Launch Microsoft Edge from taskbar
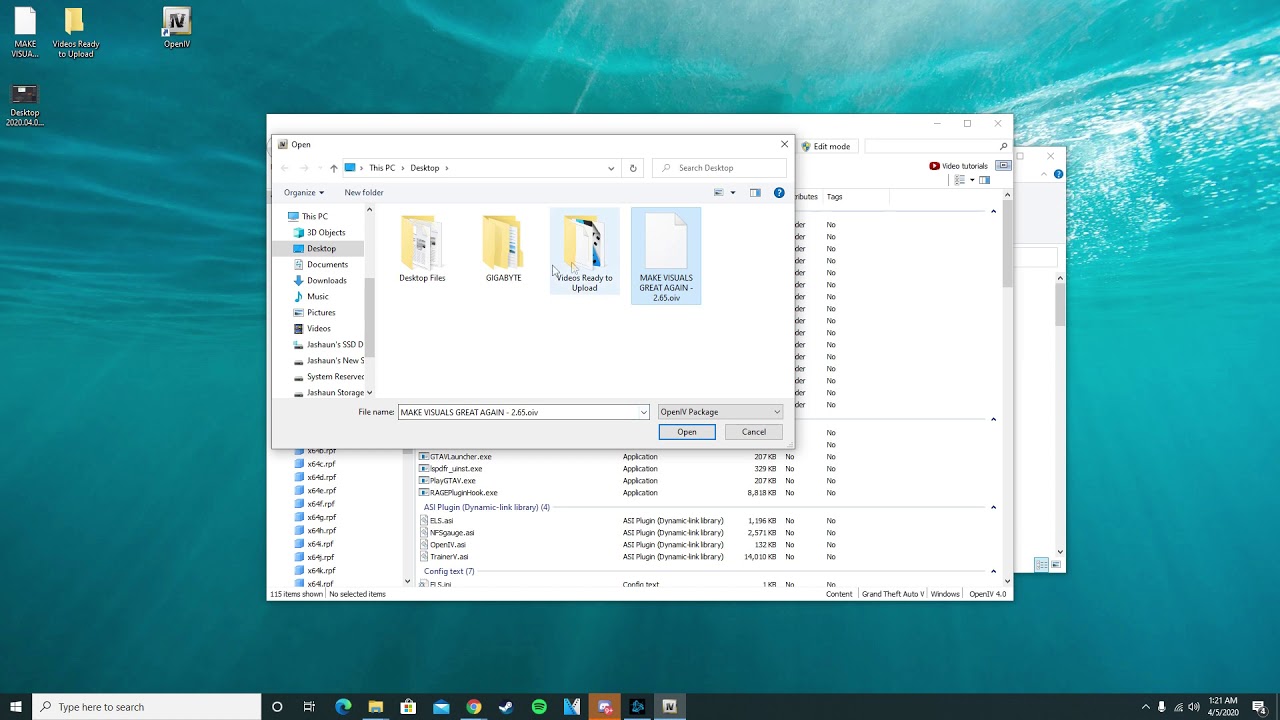 [x=343, y=707]
